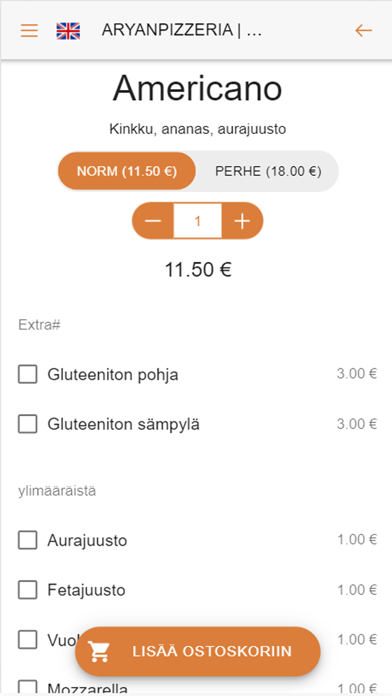
Task: Select the PERHE (18.00 €) size option
Action: [x=268, y=171]
